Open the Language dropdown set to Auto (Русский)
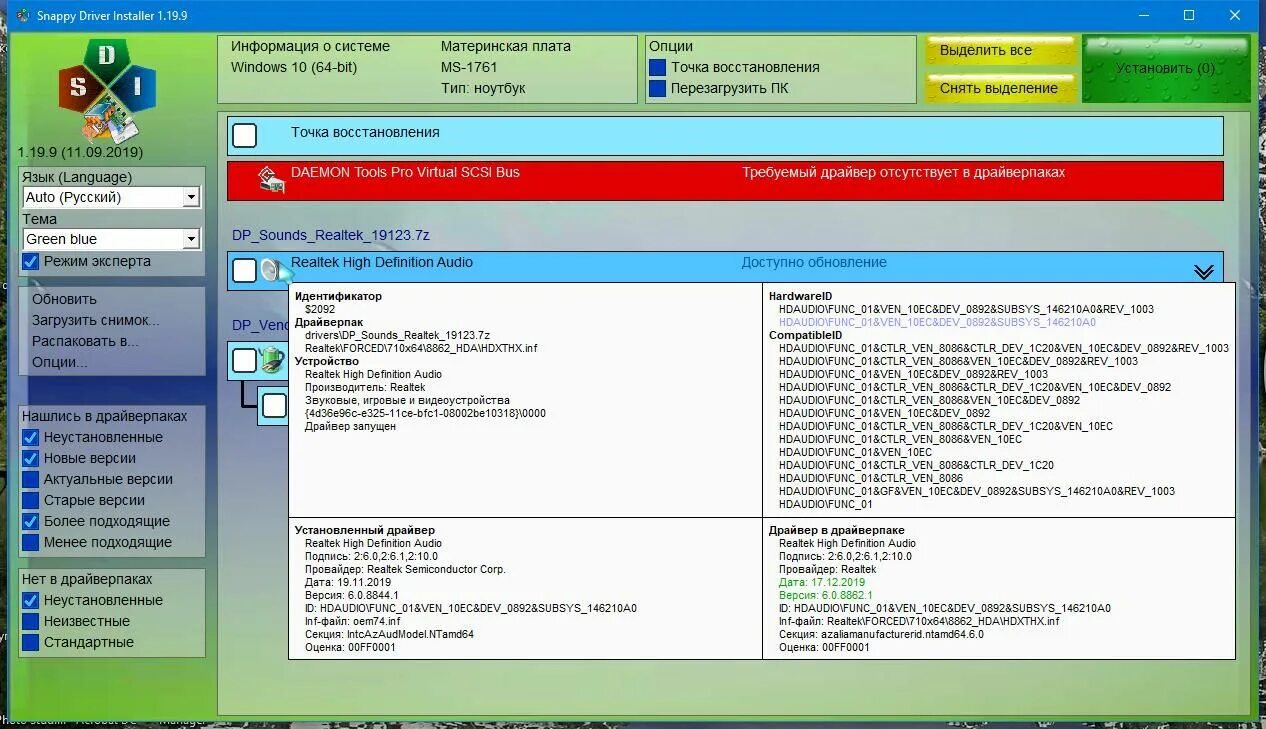Image resolution: width=1266 pixels, height=729 pixels. point(111,197)
